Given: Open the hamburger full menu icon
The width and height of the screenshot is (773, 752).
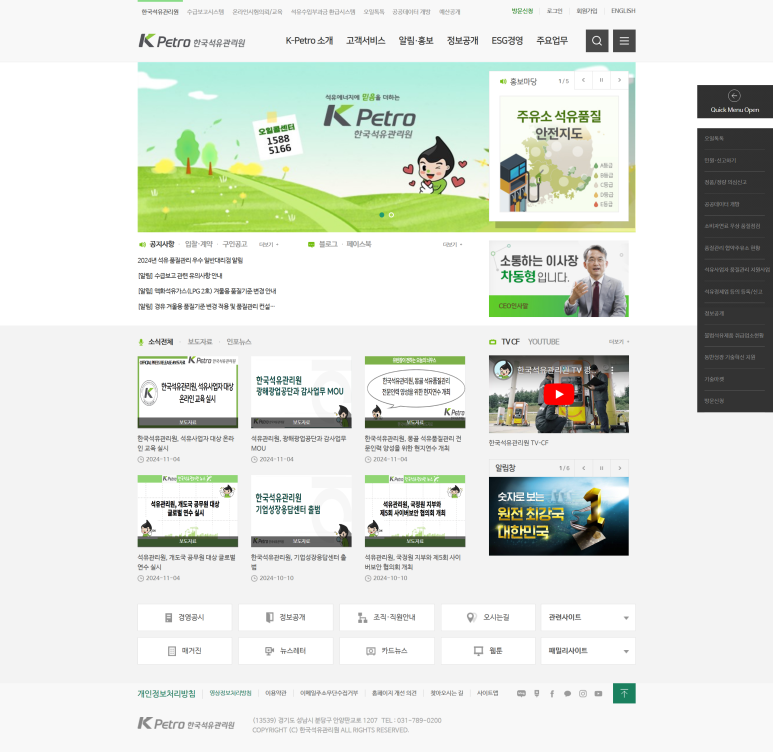Looking at the screenshot, I should (x=624, y=41).
